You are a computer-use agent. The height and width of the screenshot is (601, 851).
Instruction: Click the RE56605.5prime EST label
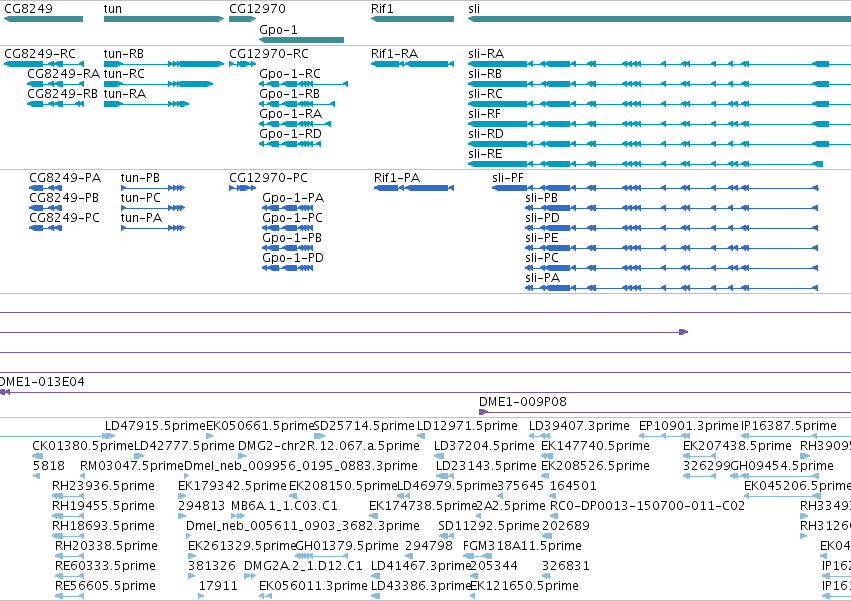tap(105, 586)
